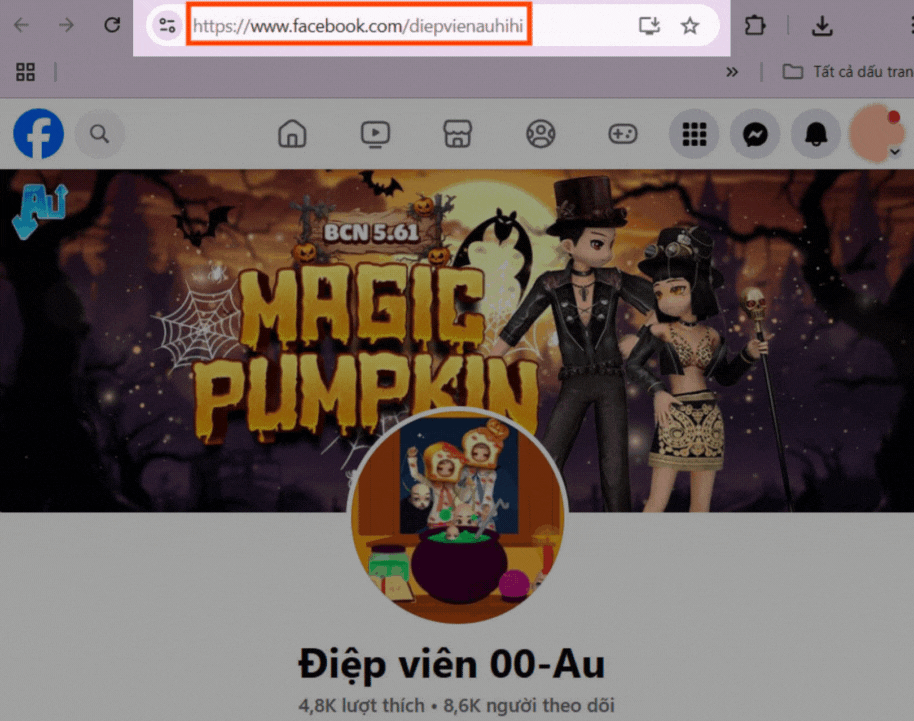Click the Facebook logo
The height and width of the screenshot is (721, 914).
38,133
